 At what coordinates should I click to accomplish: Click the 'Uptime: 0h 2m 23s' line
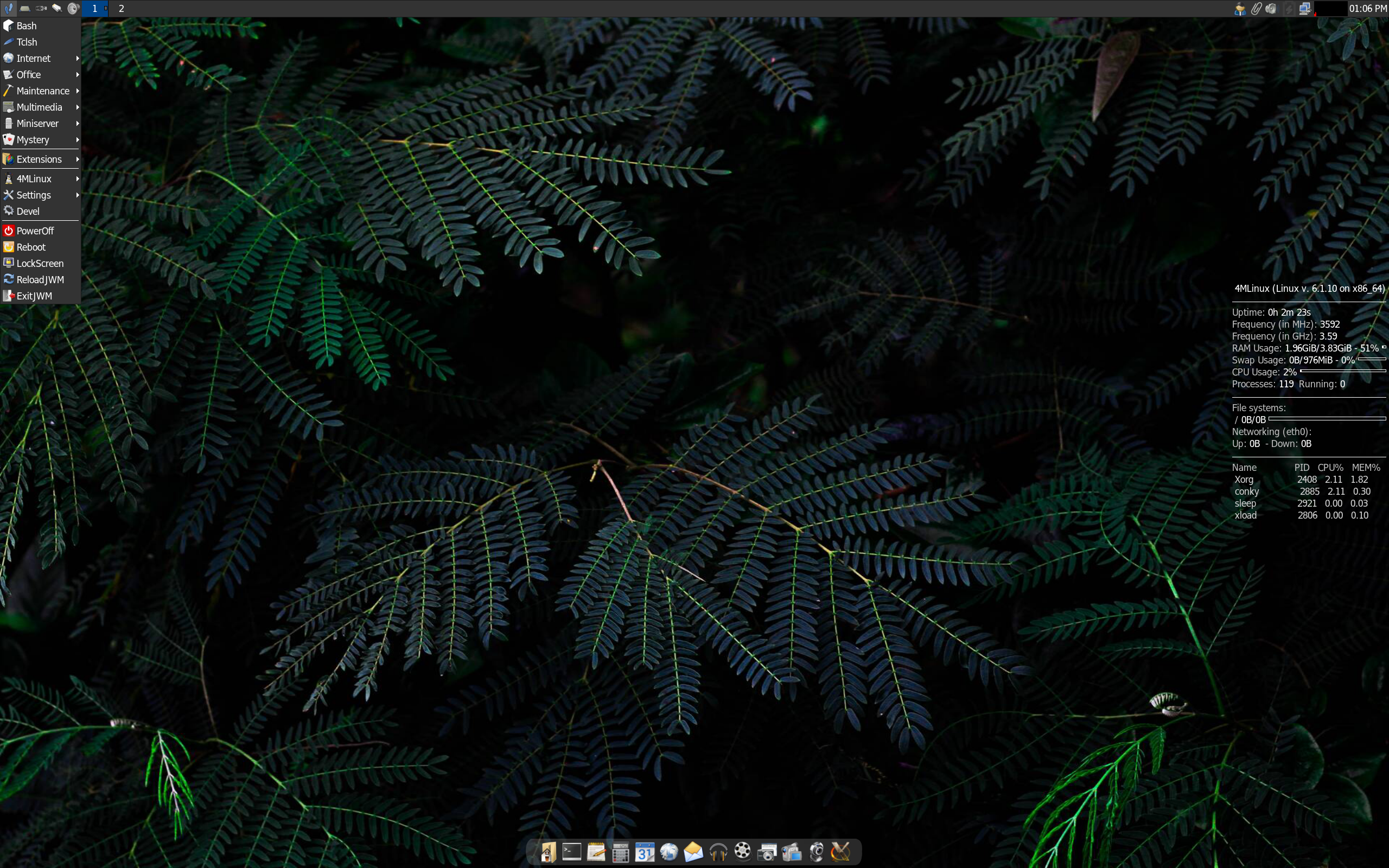pos(1271,312)
